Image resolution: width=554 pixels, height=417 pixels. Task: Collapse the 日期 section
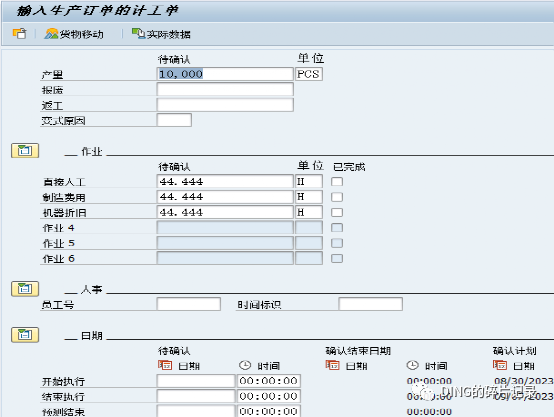[x=25, y=335]
